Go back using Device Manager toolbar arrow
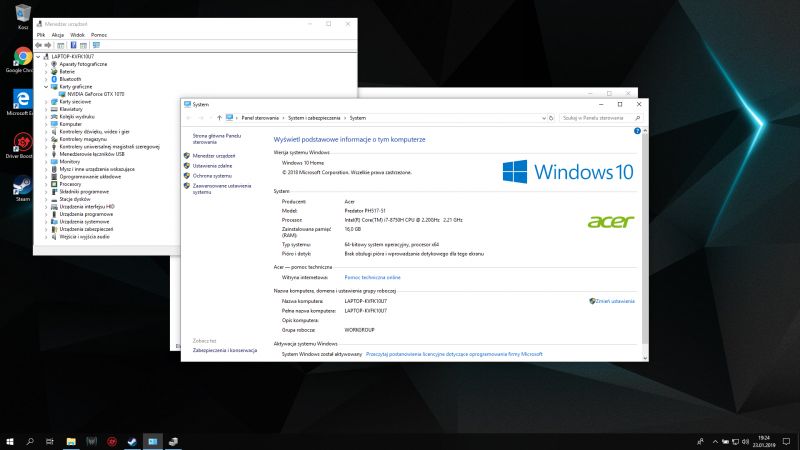The image size is (800, 450). coord(38,45)
